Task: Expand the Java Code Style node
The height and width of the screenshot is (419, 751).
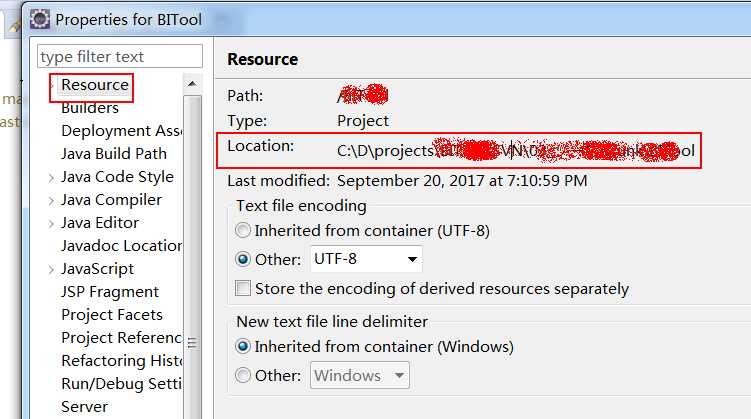Action: (51, 178)
